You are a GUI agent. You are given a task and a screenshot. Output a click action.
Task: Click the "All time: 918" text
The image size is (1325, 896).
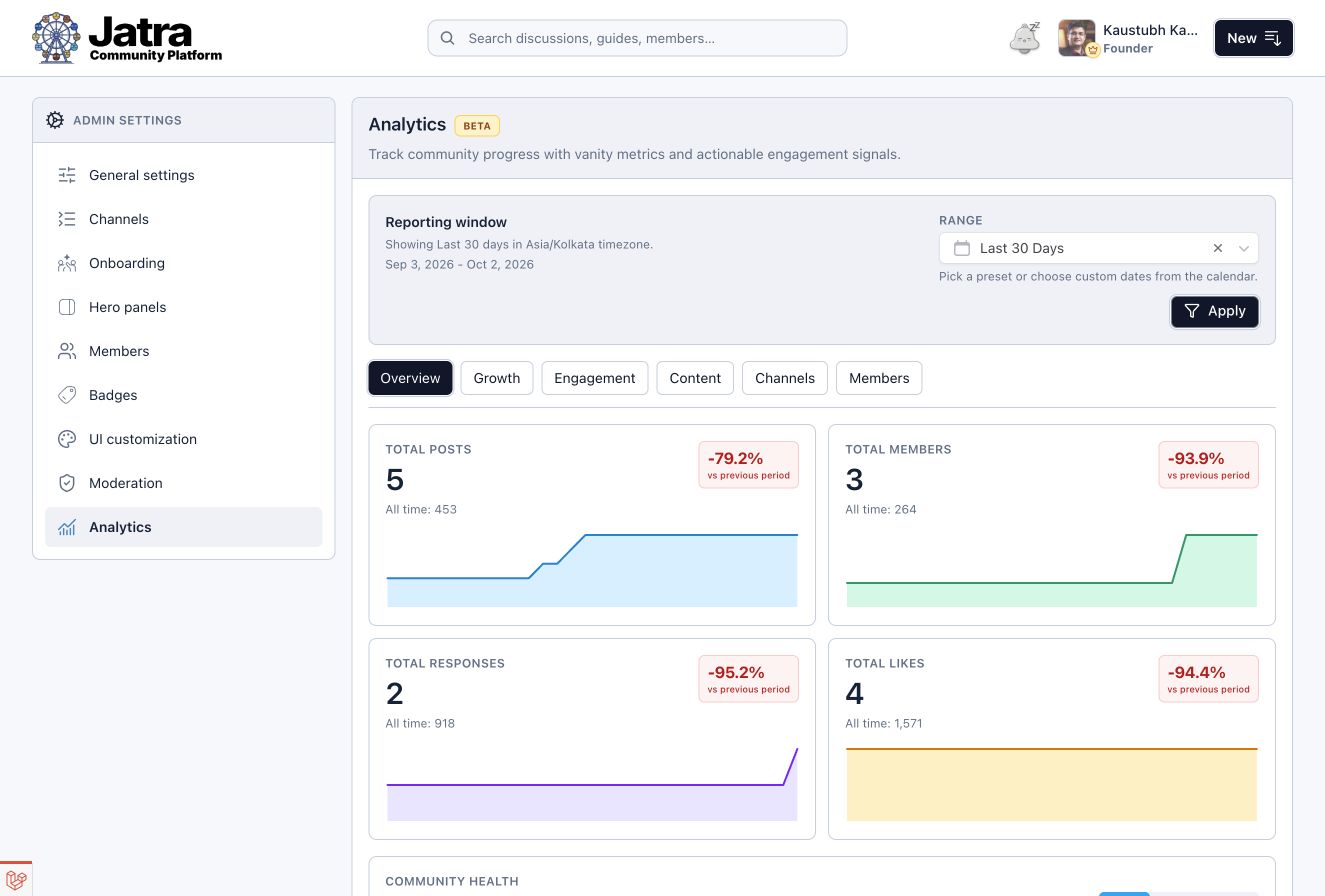420,723
